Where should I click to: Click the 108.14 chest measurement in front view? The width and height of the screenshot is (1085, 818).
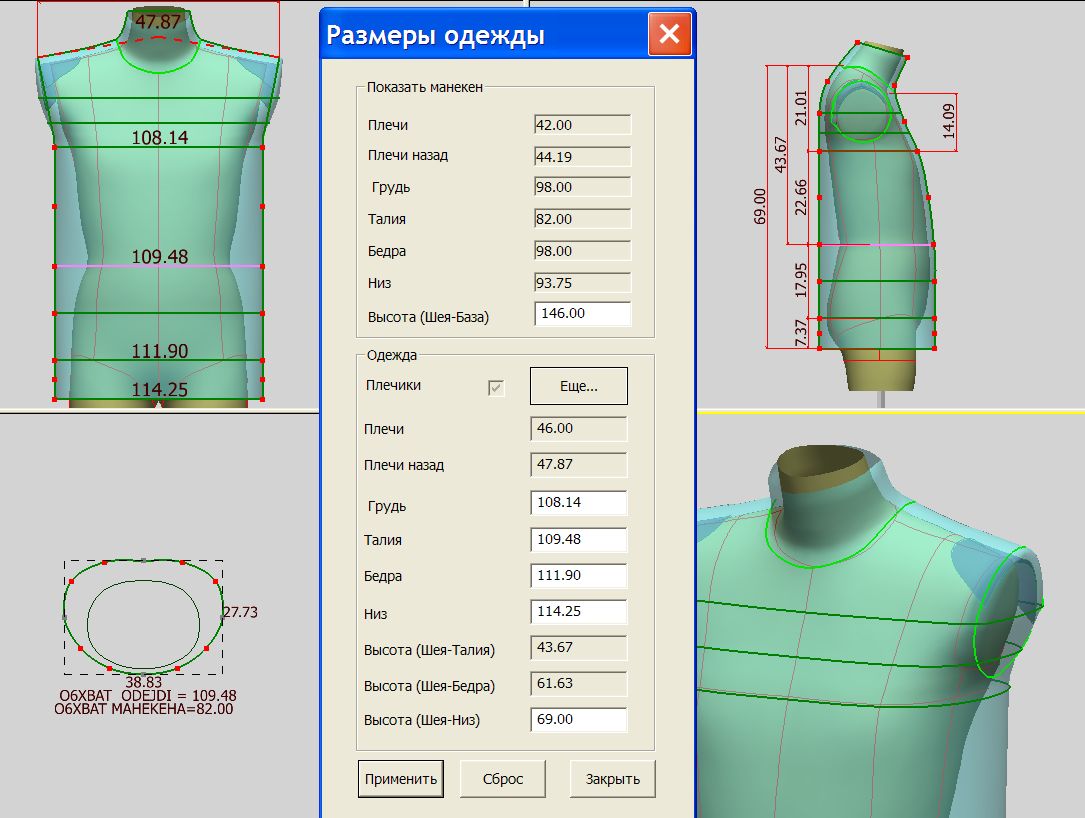(x=160, y=138)
